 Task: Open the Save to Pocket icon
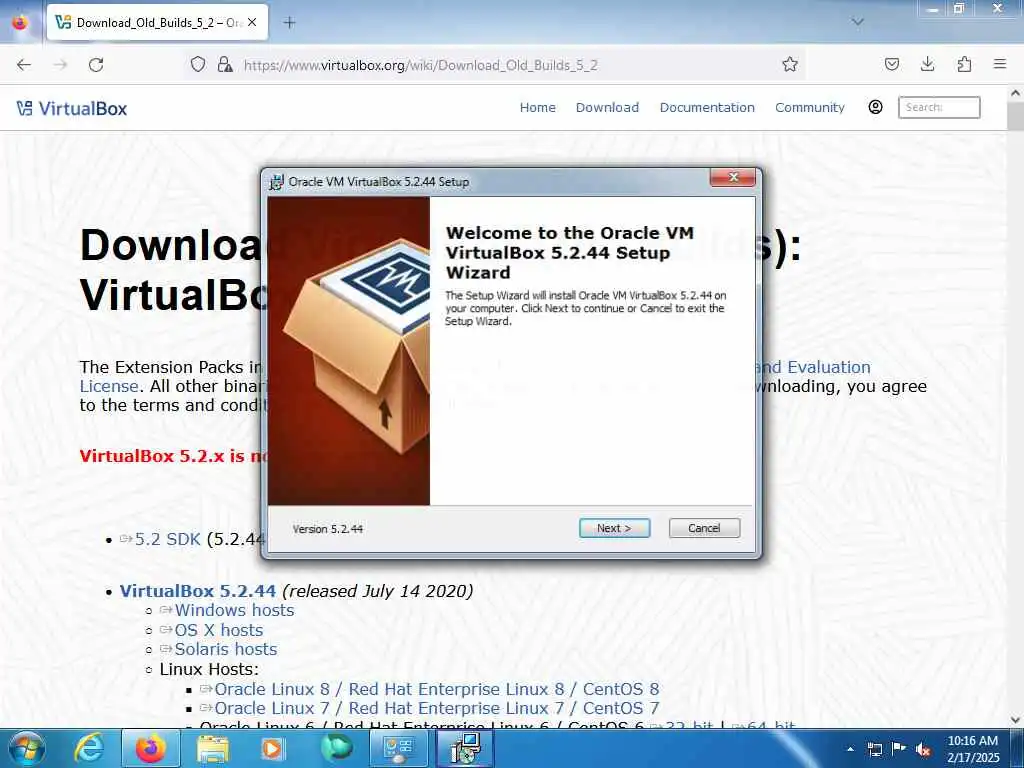[891, 64]
